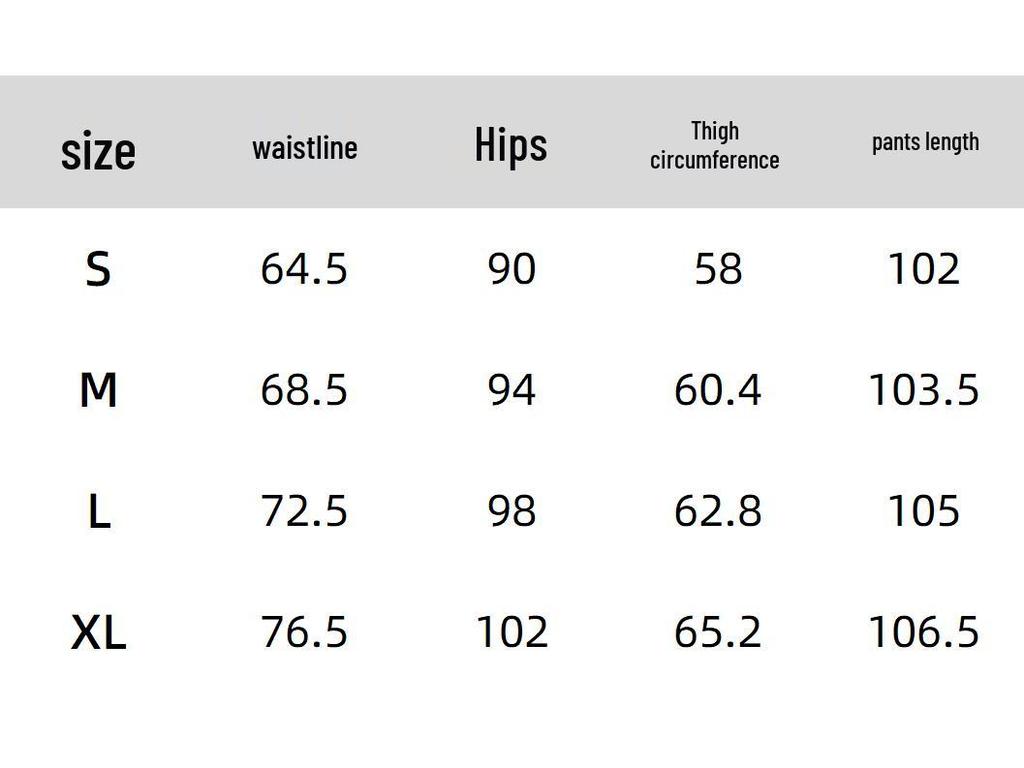The image size is (1024, 768).
Task: Click hips value 90 for size S
Action: pyautogui.click(x=511, y=269)
